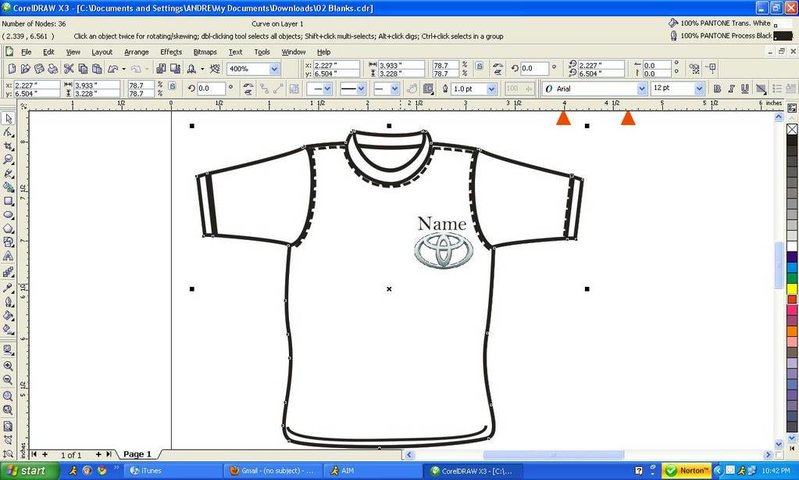Image resolution: width=799 pixels, height=480 pixels.
Task: Click the Norton tray button
Action: point(687,470)
